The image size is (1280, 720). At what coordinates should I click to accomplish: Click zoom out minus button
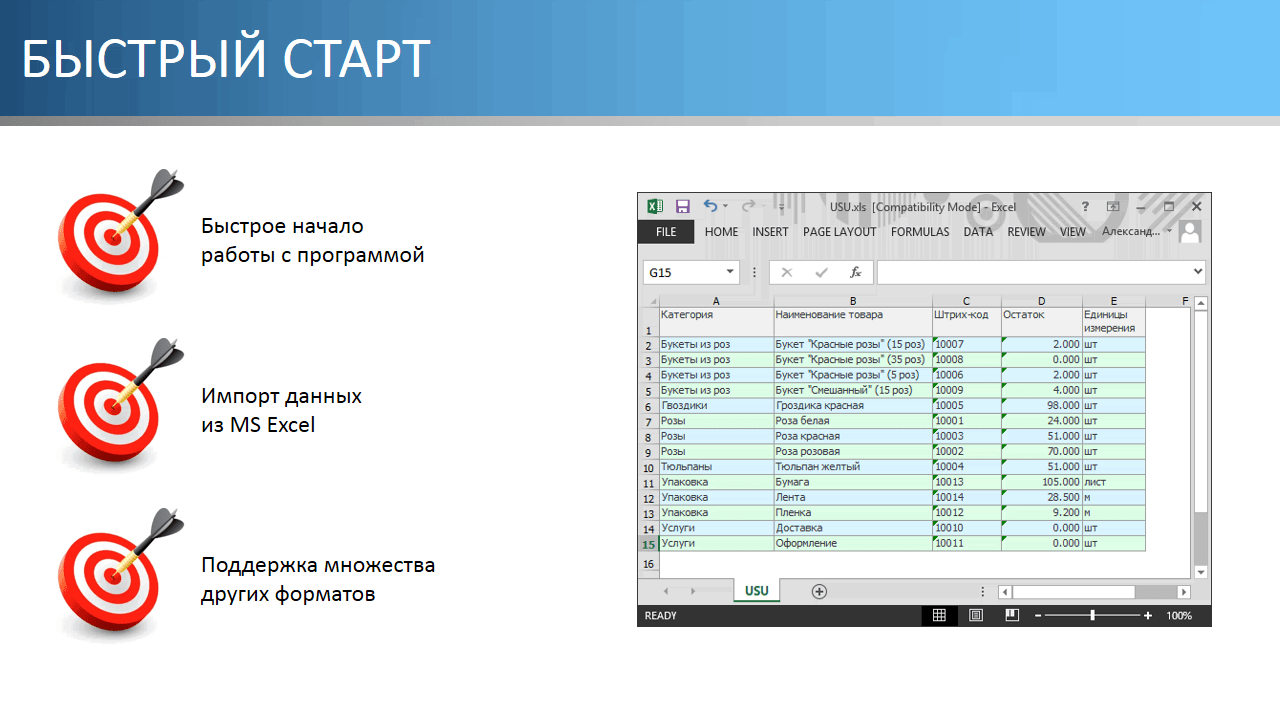(1038, 616)
